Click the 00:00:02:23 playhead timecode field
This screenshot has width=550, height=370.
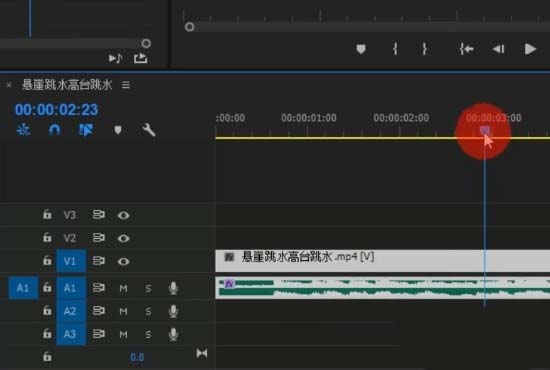[56, 110]
